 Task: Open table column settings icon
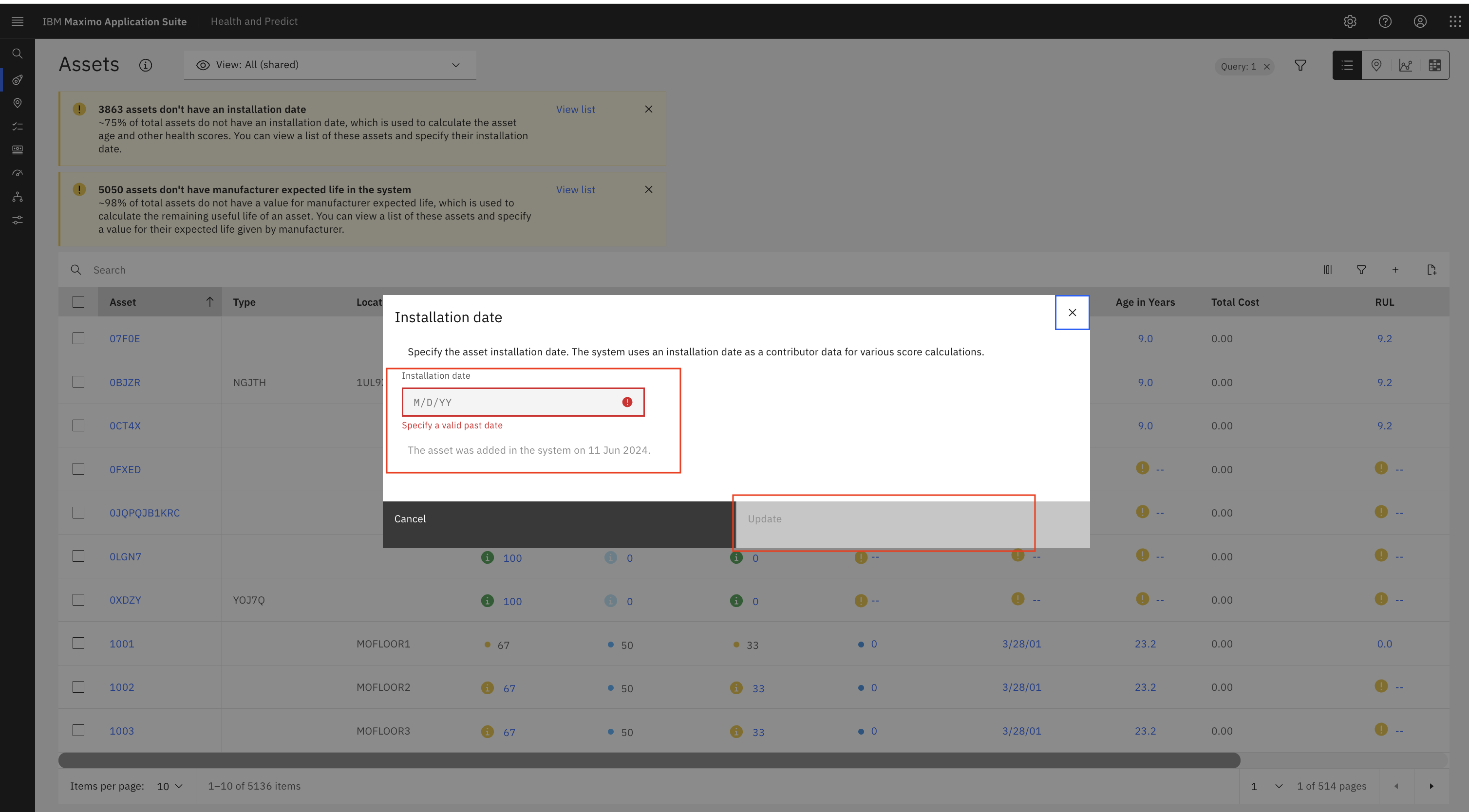(x=1328, y=270)
